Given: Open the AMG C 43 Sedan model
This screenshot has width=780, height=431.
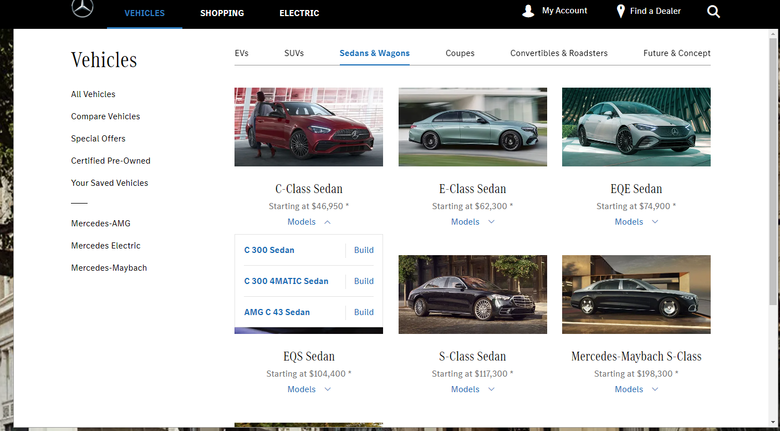Looking at the screenshot, I should [x=277, y=312].
